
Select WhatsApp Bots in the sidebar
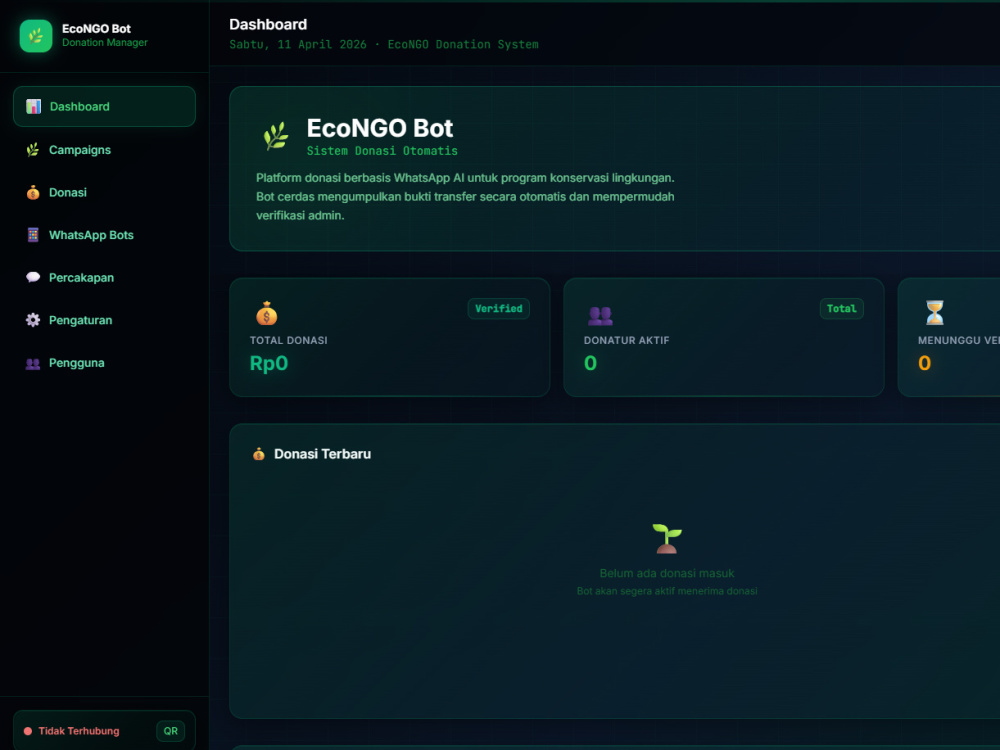104,235
